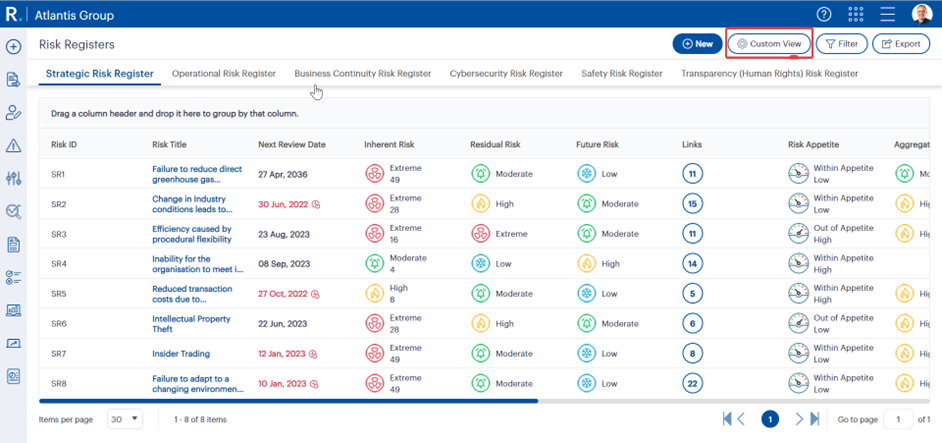Open the checklist sidebar icon

(x=13, y=277)
